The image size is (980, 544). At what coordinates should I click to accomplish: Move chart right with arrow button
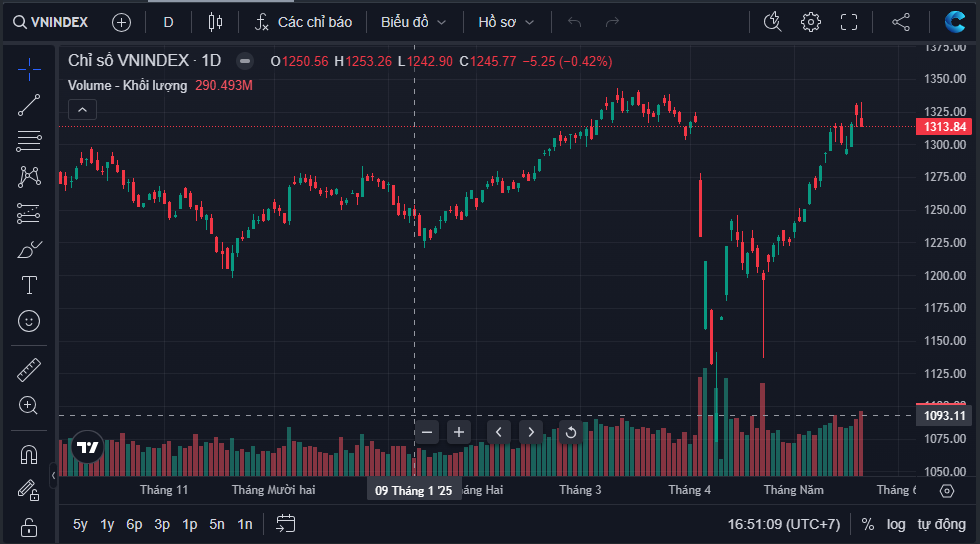(x=531, y=432)
